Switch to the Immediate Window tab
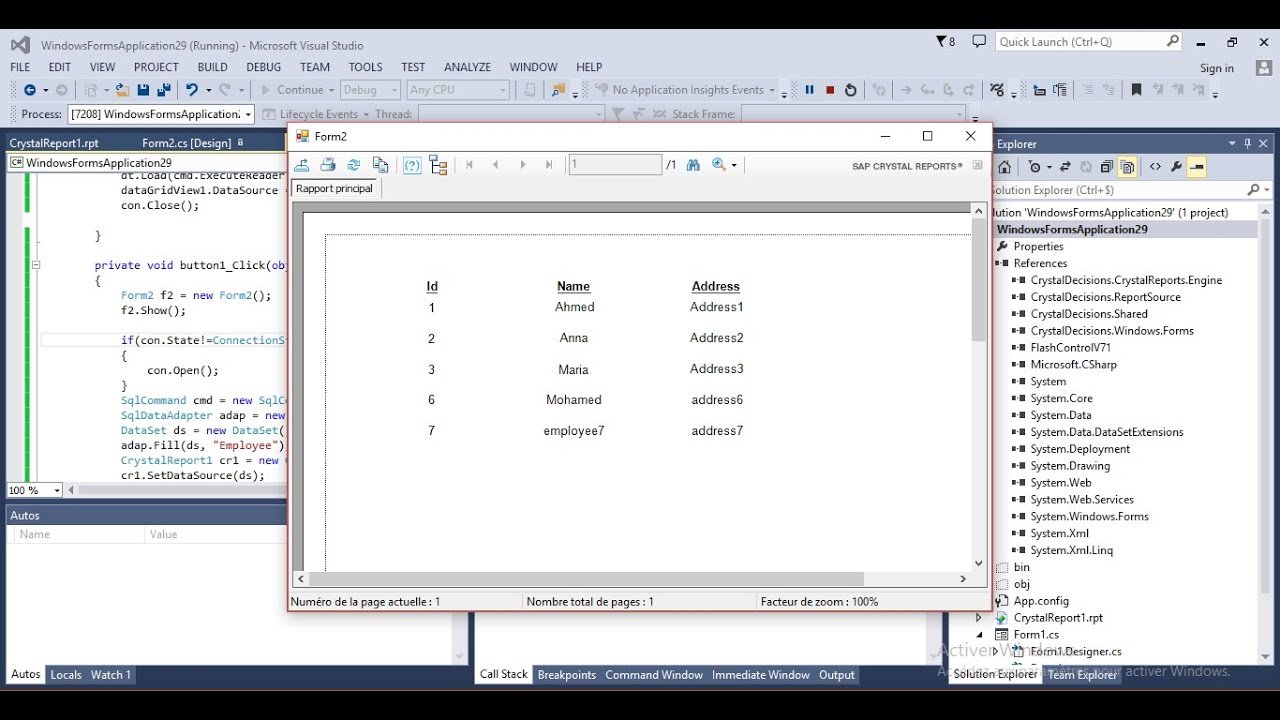1280x720 pixels. coord(761,675)
